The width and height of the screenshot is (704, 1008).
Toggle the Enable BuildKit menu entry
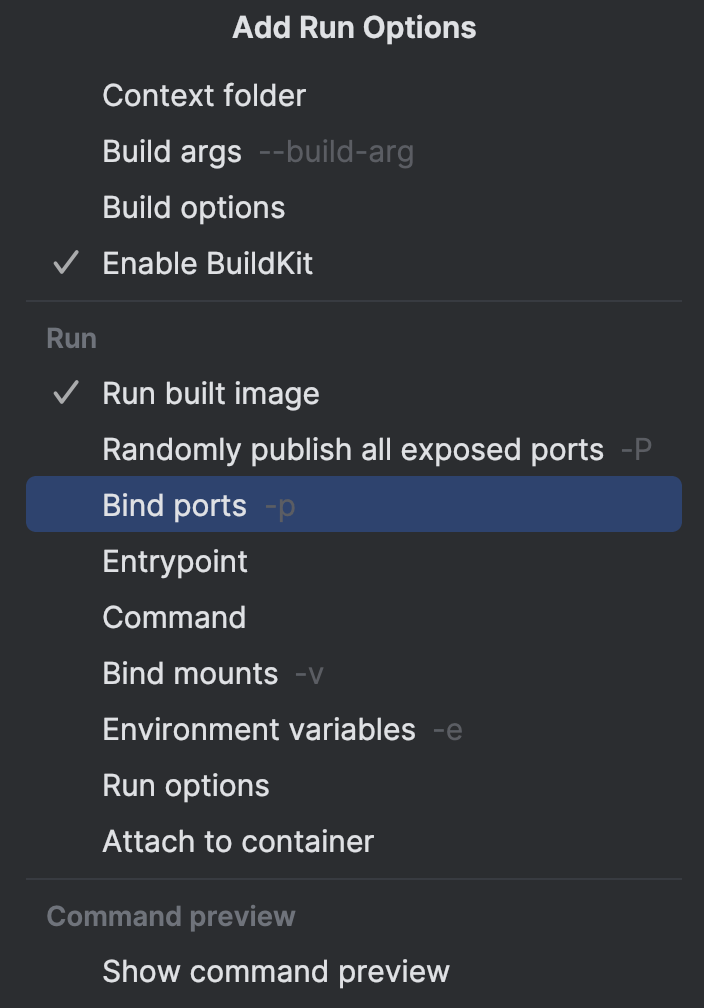[208, 264]
